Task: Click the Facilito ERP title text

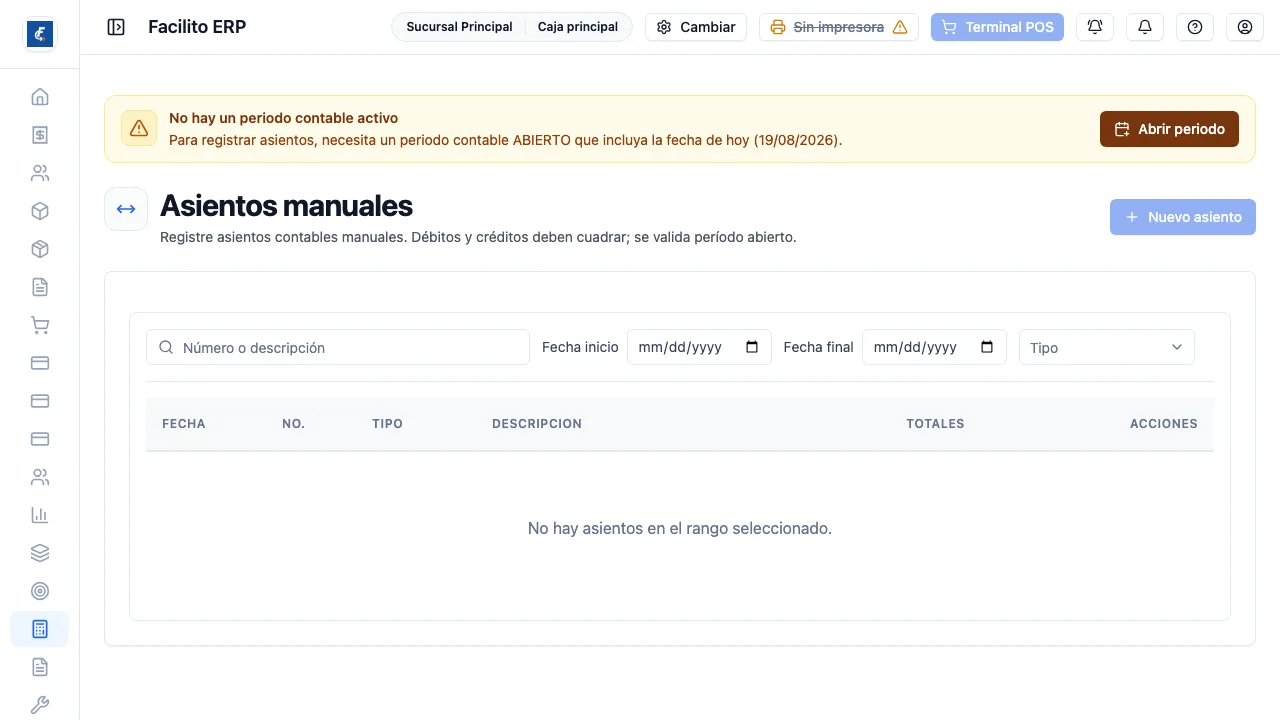Action: [197, 27]
